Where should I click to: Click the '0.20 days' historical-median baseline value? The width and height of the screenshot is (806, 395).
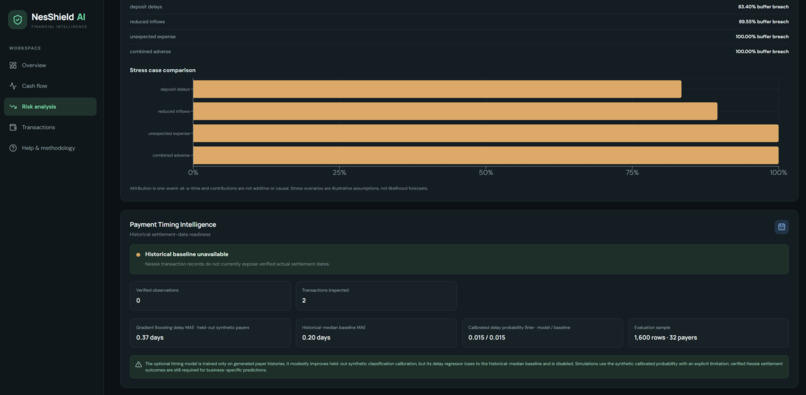click(316, 338)
